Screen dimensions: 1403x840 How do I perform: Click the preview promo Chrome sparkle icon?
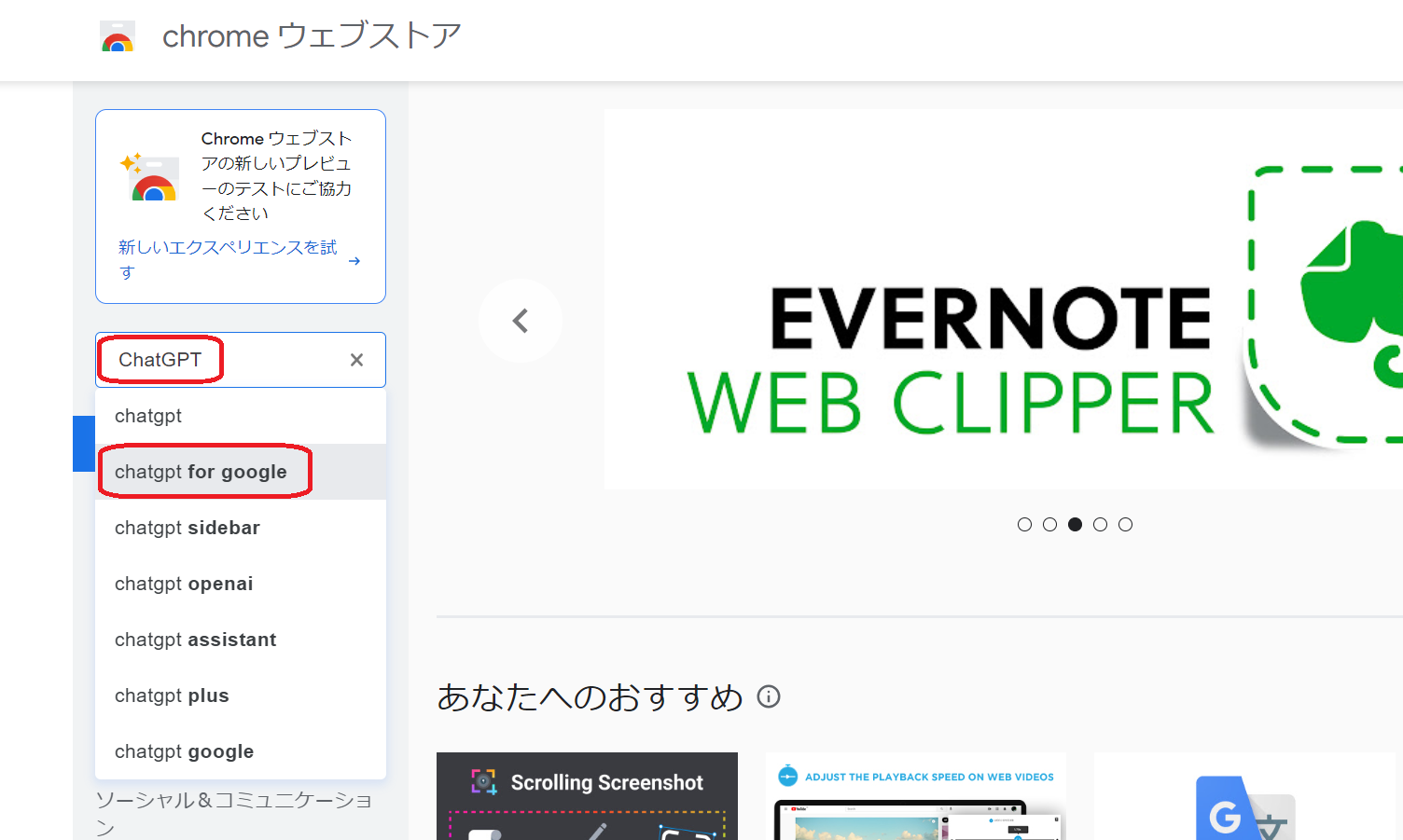(x=149, y=176)
